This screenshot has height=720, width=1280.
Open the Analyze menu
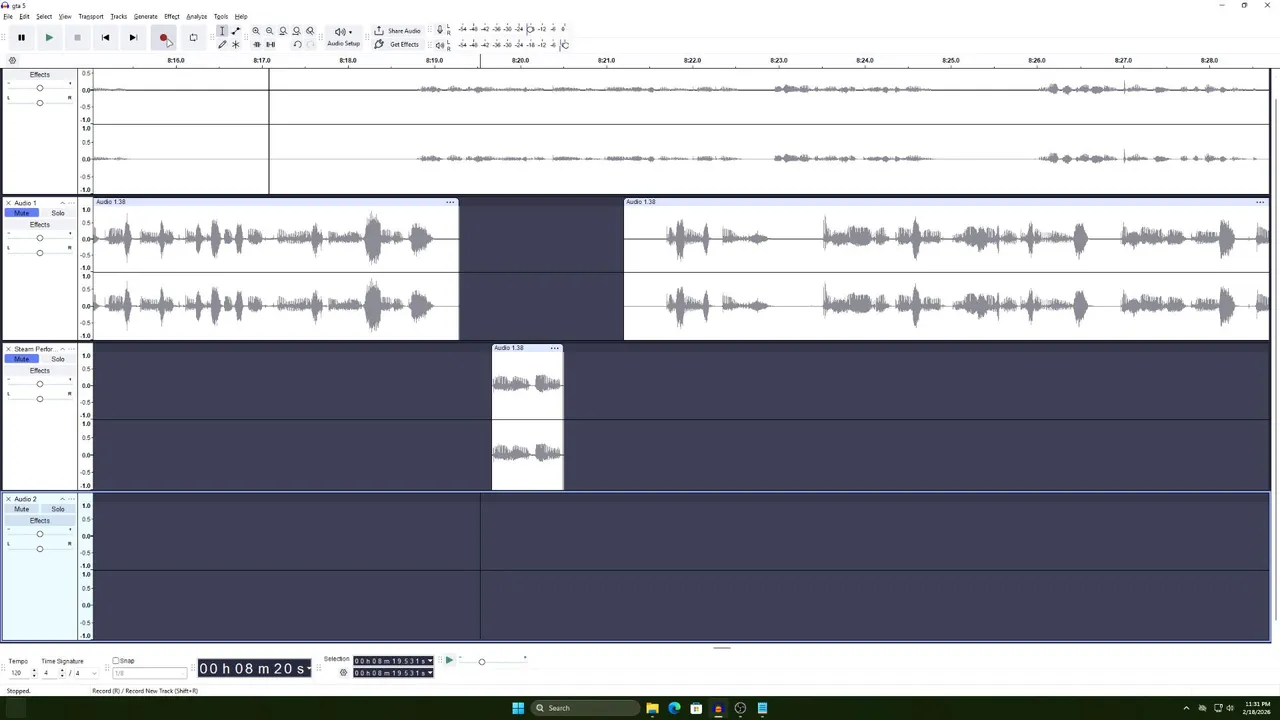[x=196, y=17]
